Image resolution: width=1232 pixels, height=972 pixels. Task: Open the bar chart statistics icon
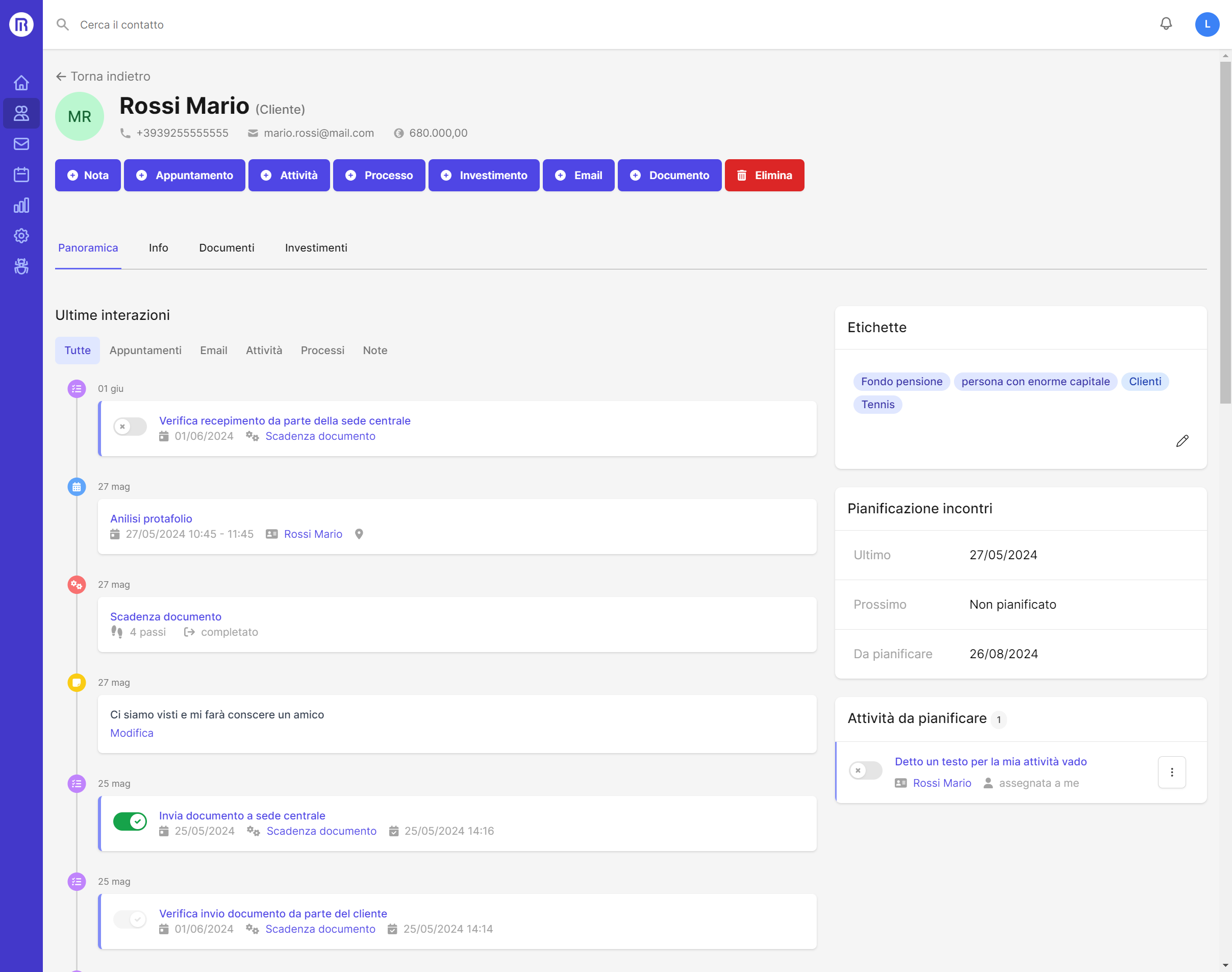click(21, 206)
